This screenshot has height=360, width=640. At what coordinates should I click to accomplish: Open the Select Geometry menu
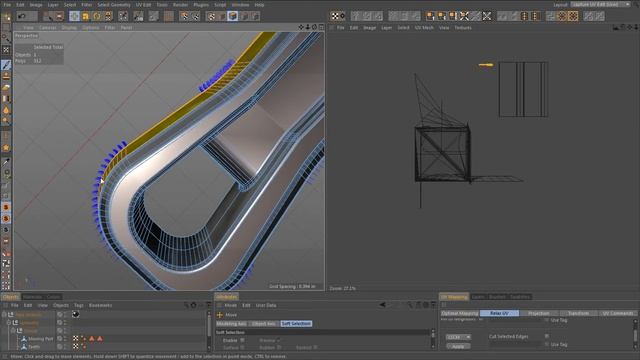(114, 5)
